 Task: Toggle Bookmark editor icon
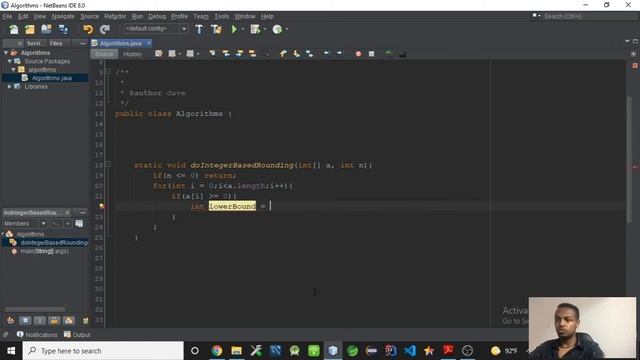click(x=309, y=54)
